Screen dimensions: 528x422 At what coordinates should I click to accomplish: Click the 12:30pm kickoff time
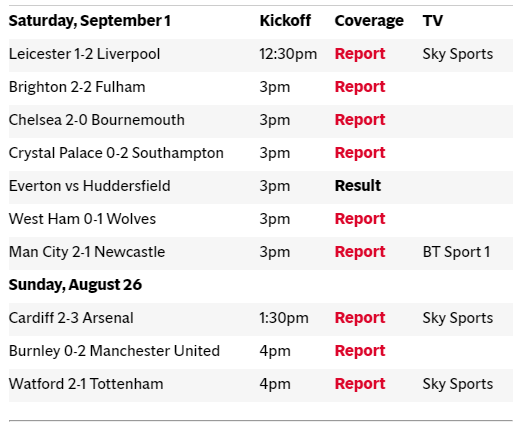coord(288,54)
